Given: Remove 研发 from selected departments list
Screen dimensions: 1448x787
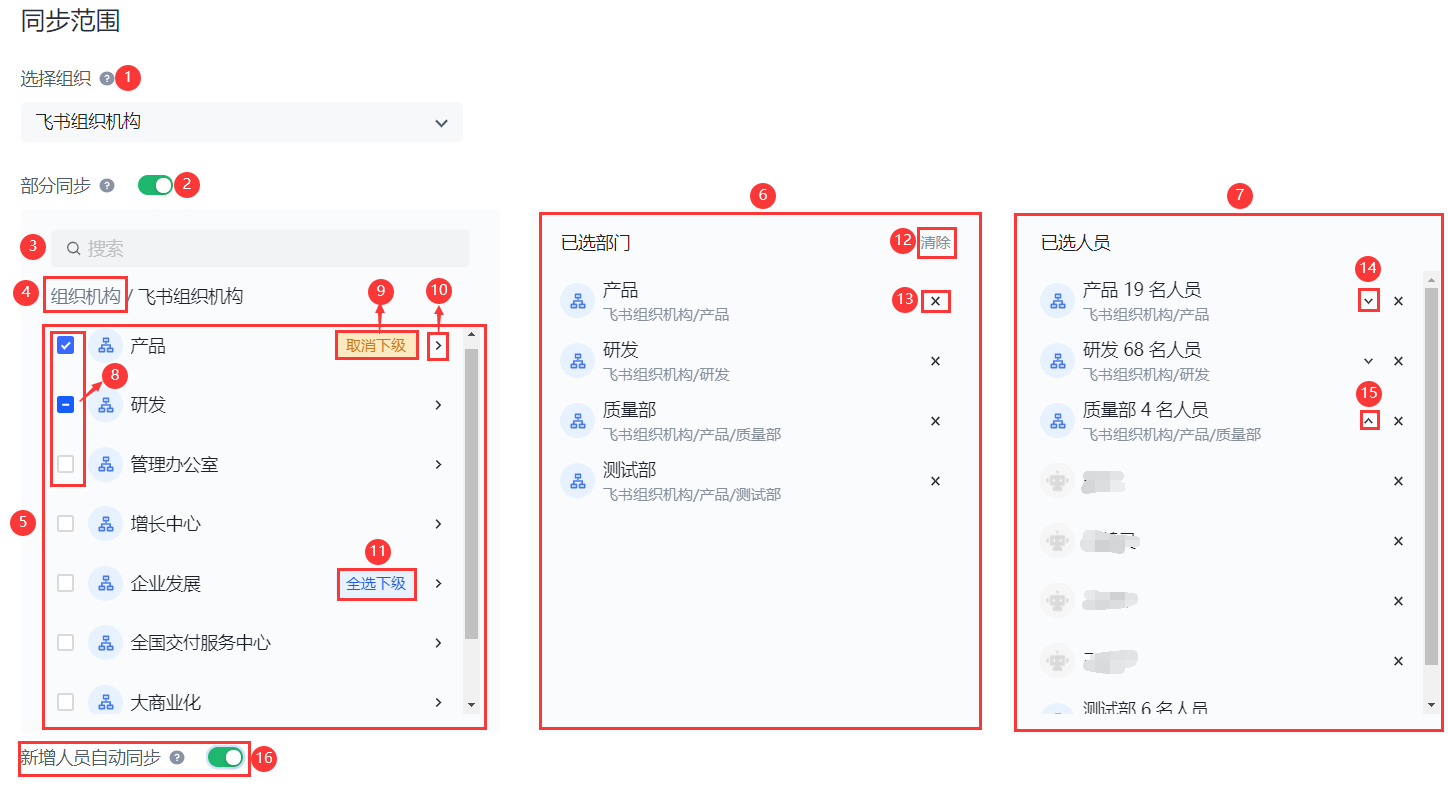Looking at the screenshot, I should 935,361.
